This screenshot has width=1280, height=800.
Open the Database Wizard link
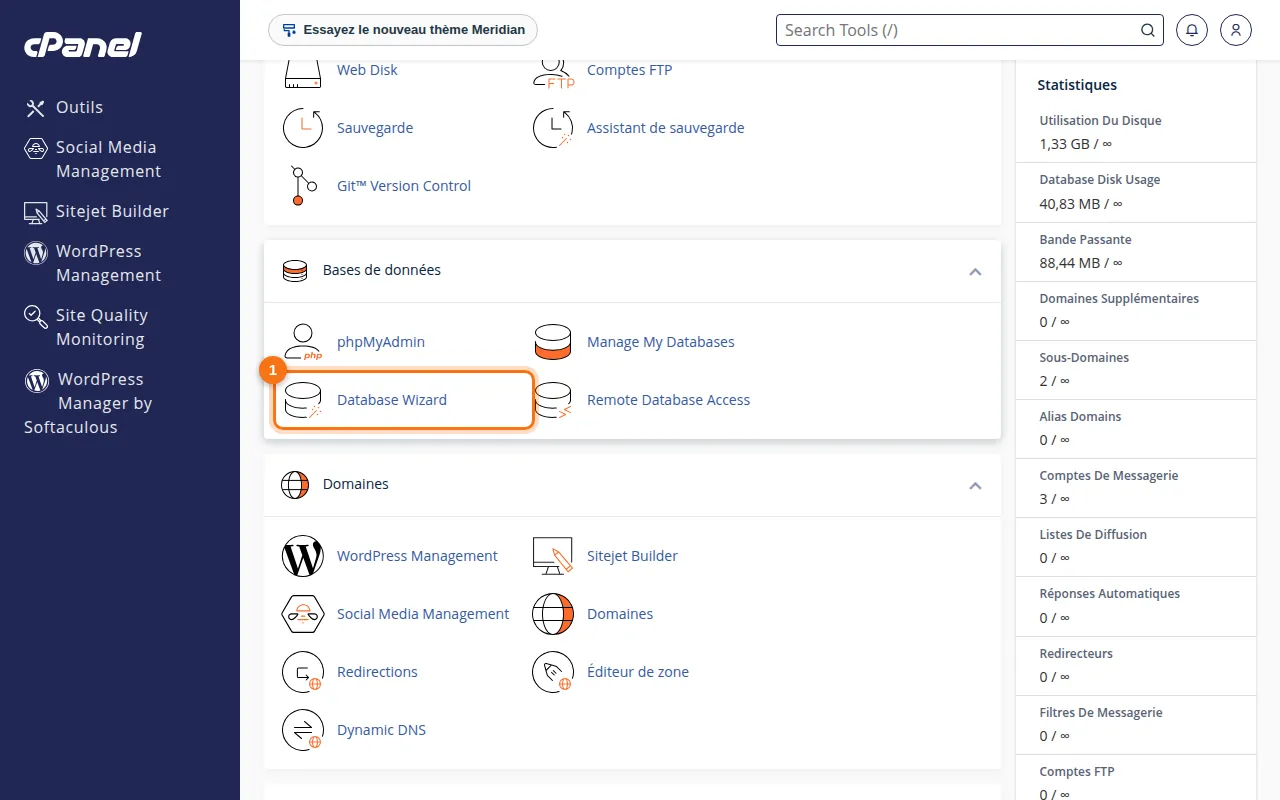(x=392, y=400)
